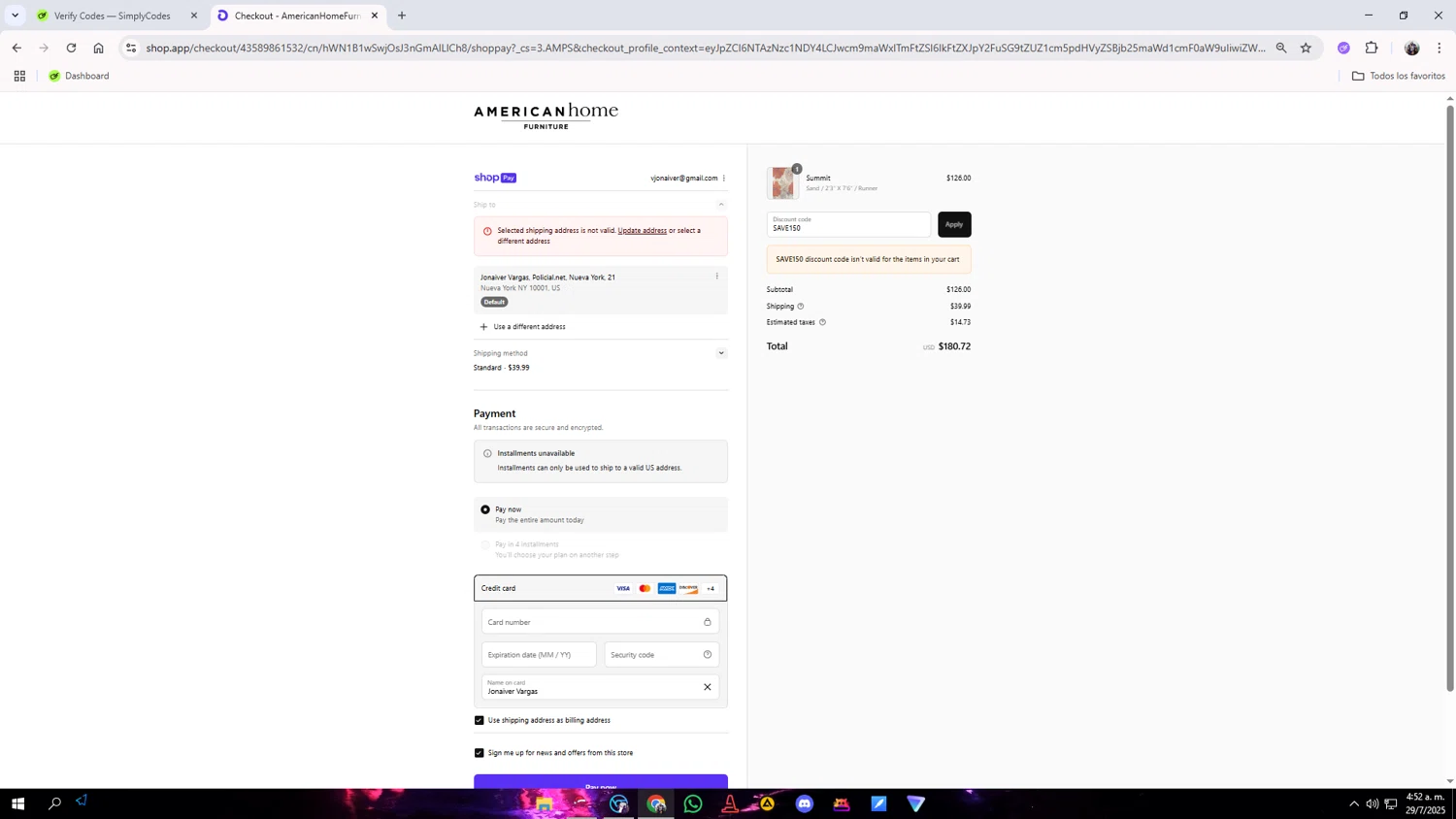Screen dimensions: 1456x819
Task: Open Windows Start menu
Action: (x=17, y=803)
